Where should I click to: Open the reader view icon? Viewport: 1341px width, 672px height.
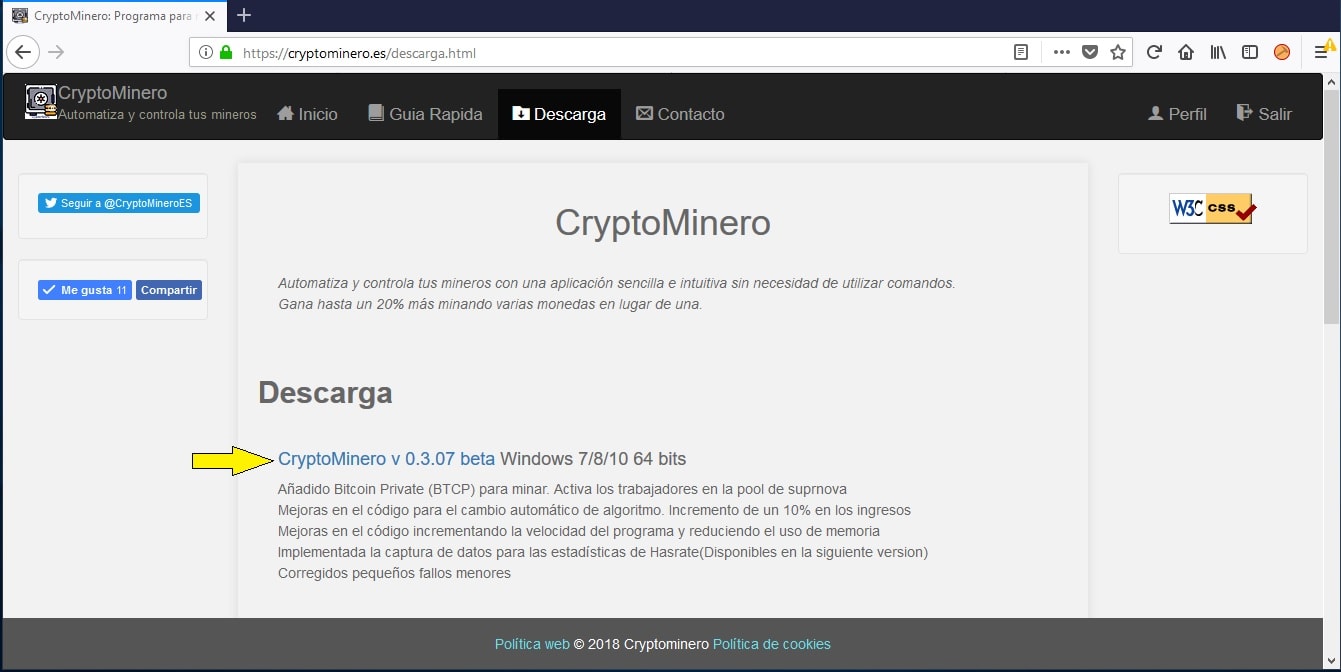[x=1020, y=52]
